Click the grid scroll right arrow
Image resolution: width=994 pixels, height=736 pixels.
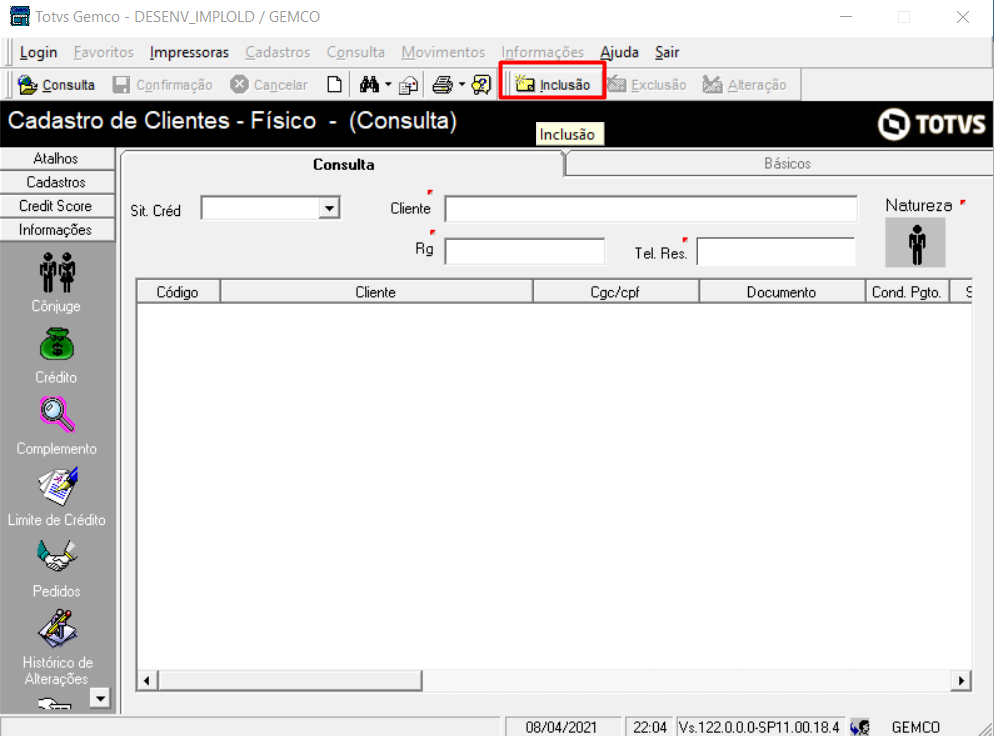(961, 681)
